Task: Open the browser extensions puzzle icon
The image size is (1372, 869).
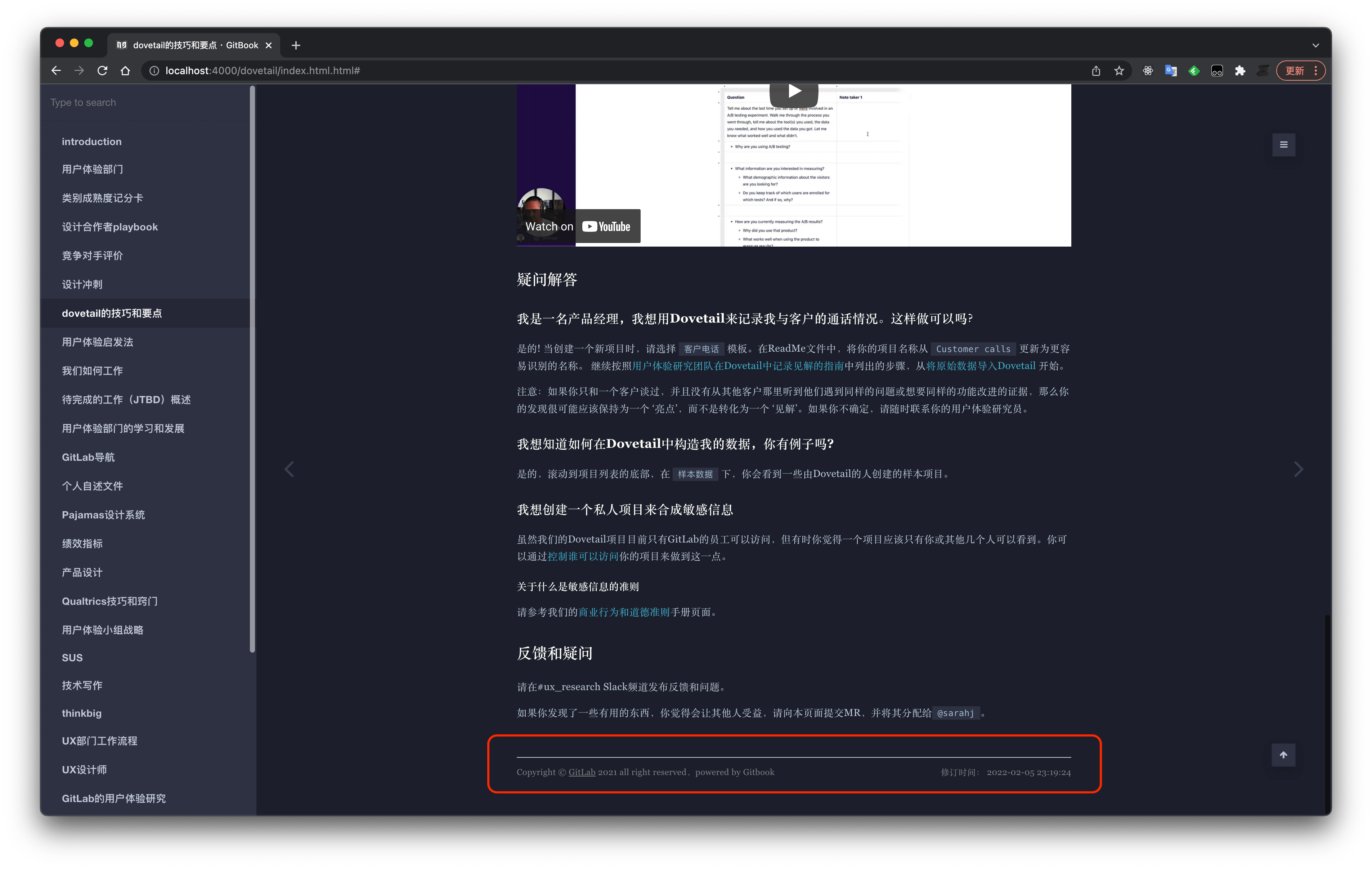Action: [x=1241, y=71]
